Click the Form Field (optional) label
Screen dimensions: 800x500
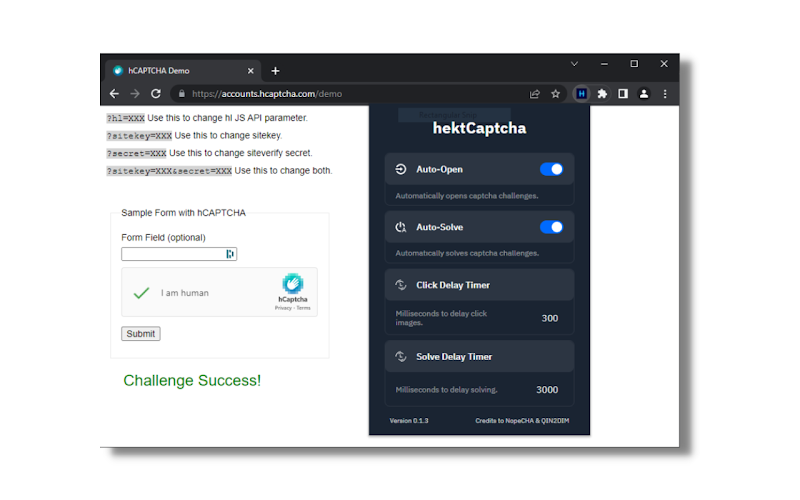163,238
